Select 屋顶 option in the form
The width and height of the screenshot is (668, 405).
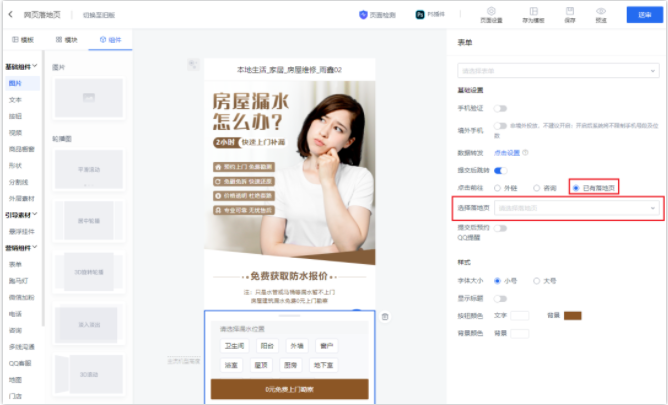click(261, 365)
